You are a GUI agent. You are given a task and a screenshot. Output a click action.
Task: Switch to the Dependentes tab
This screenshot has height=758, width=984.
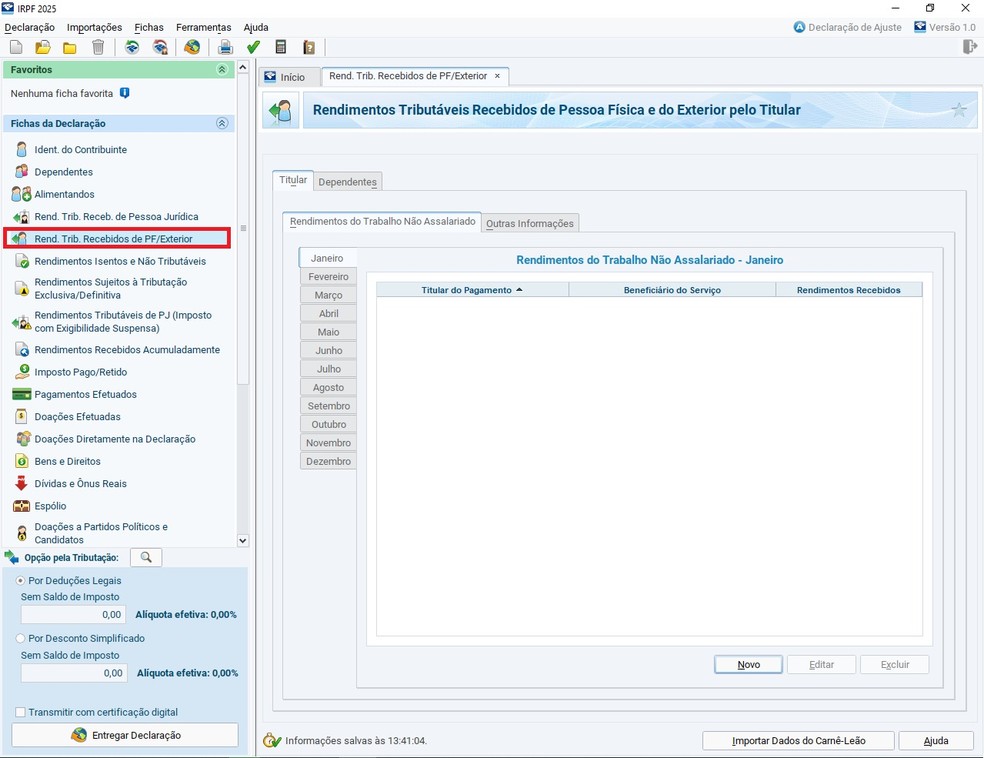pyautogui.click(x=347, y=182)
